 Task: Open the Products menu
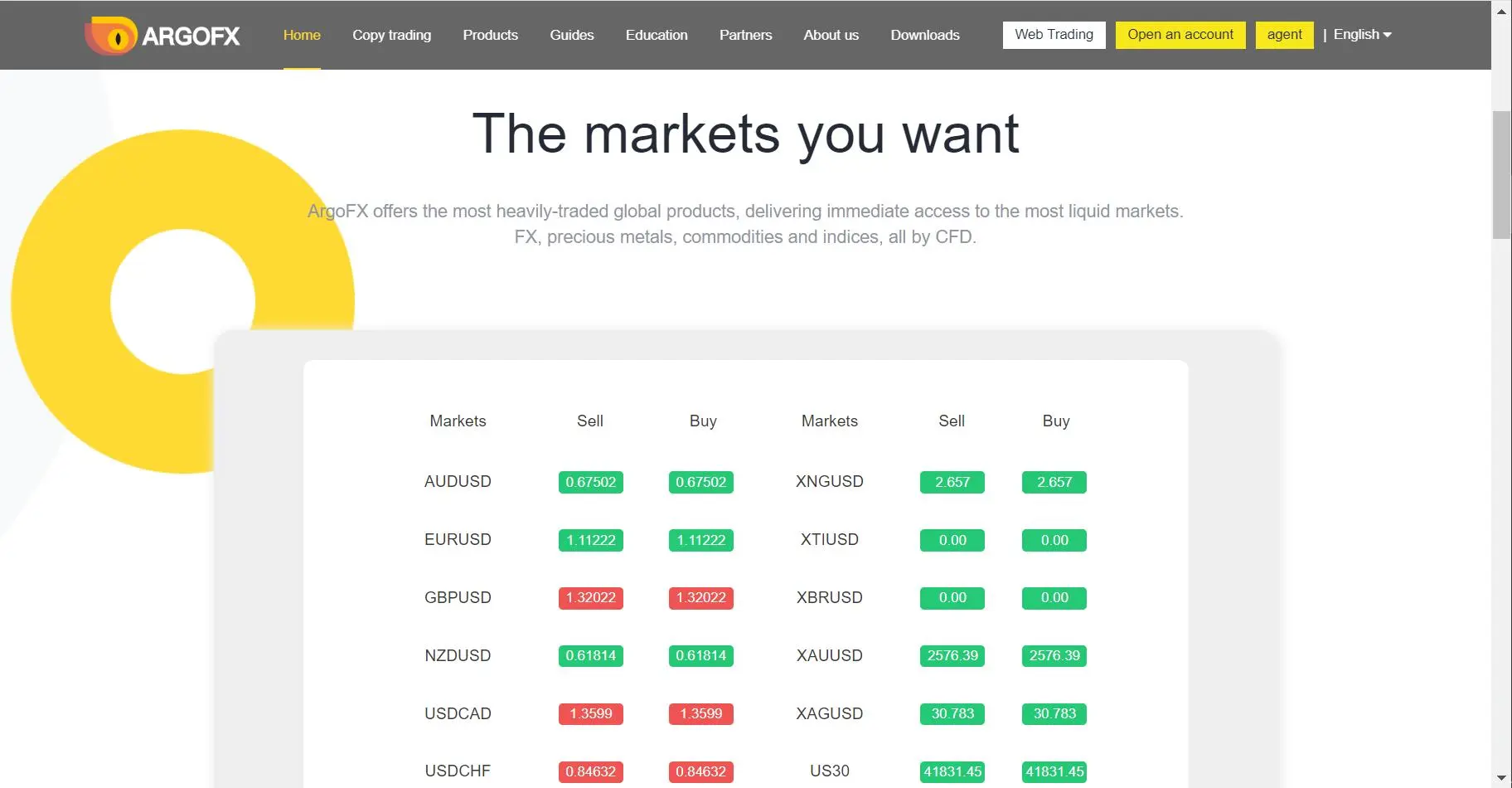click(490, 35)
